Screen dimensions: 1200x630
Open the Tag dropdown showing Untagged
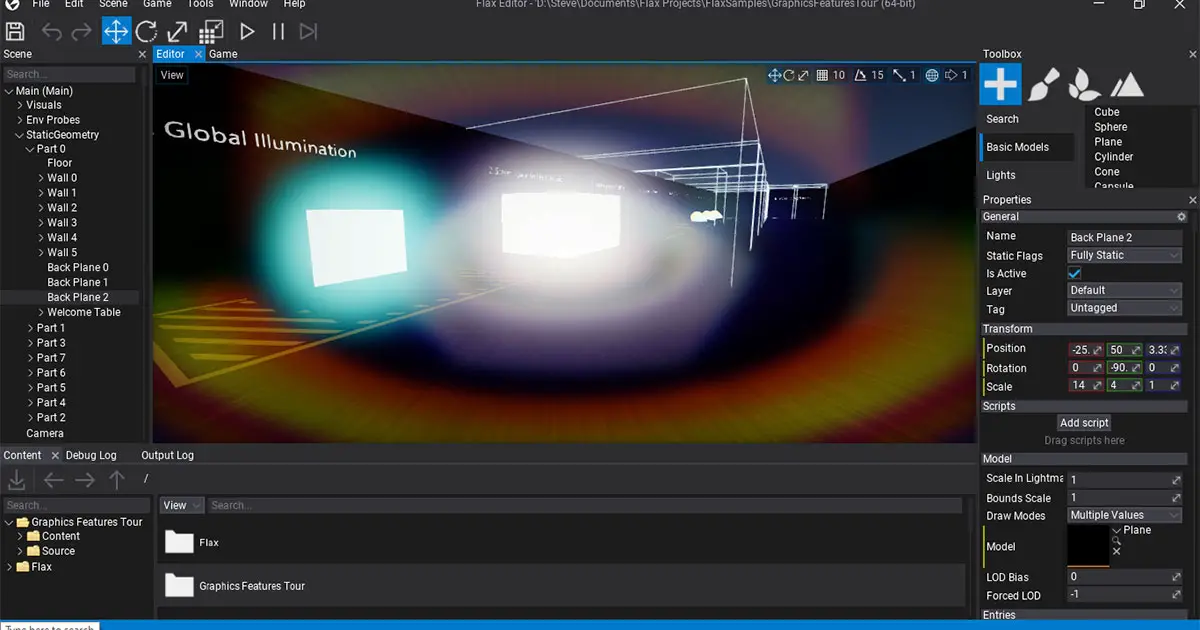(x=1125, y=308)
